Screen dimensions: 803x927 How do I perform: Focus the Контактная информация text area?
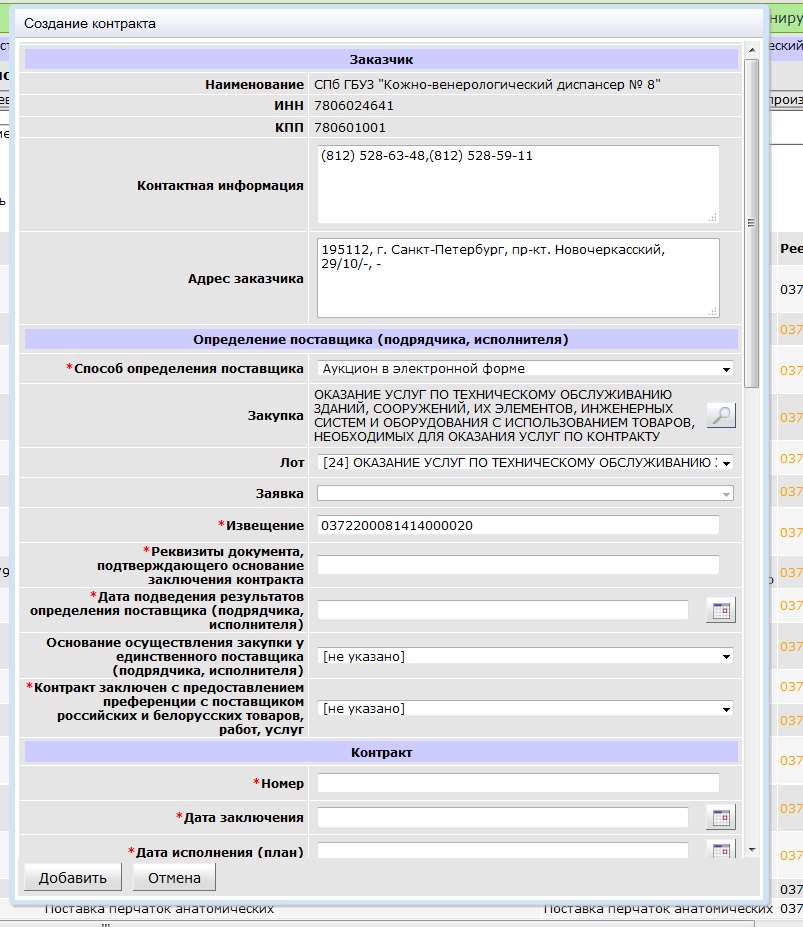(x=518, y=184)
